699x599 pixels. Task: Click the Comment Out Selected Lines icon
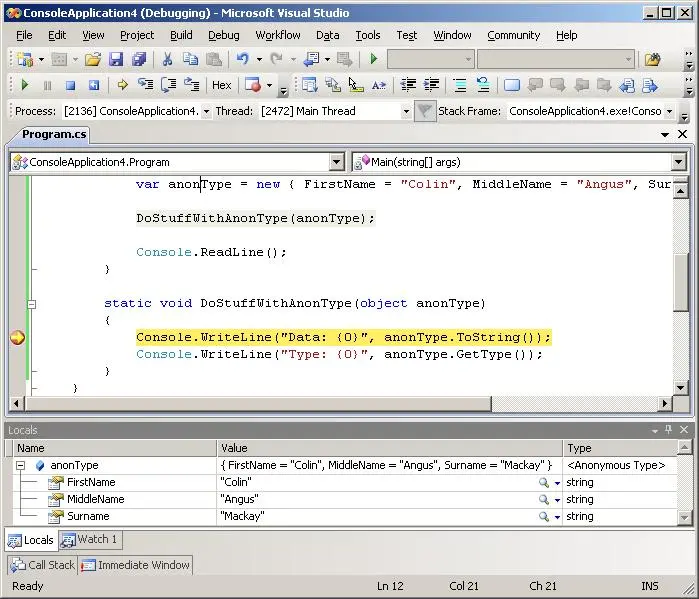460,85
